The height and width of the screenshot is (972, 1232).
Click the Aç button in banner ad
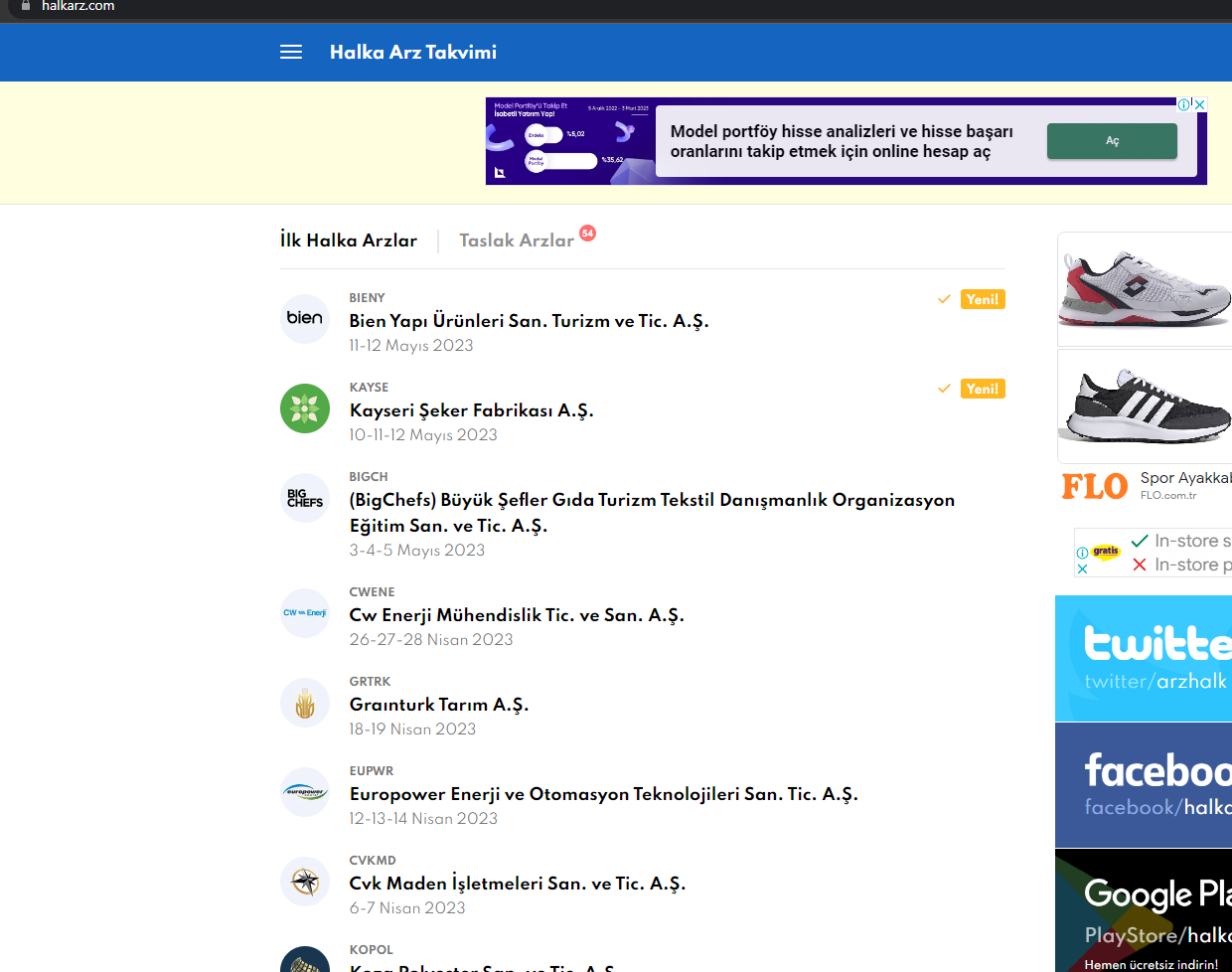pyautogui.click(x=1112, y=141)
